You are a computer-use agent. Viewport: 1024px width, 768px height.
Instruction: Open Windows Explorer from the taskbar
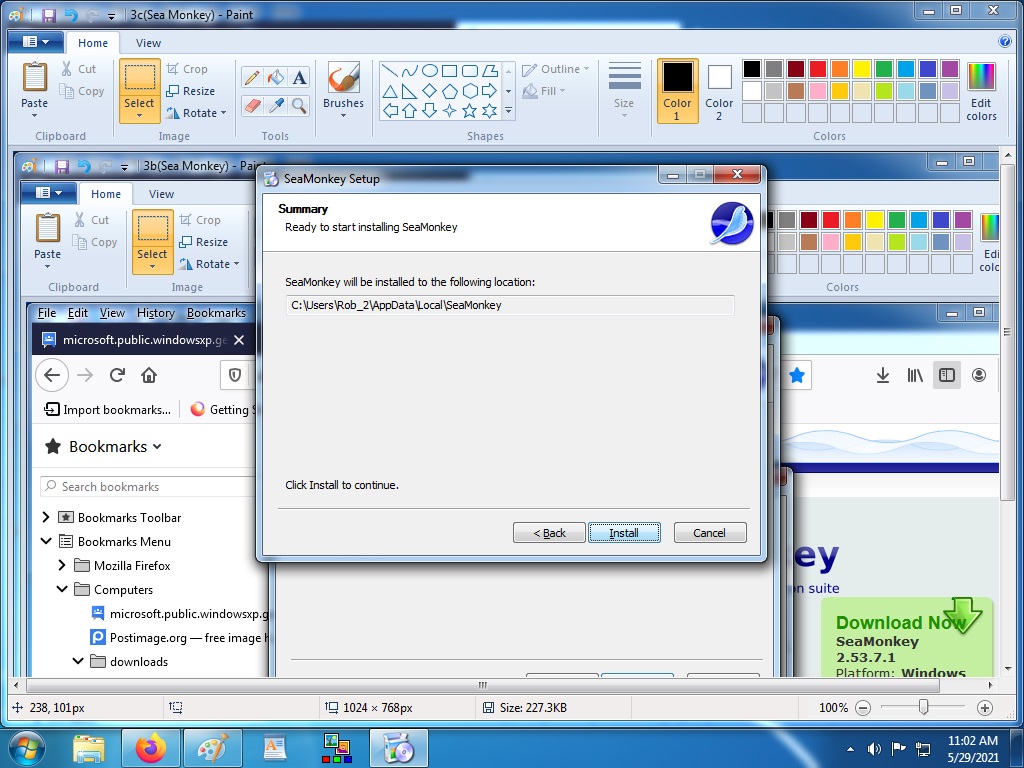coord(89,748)
